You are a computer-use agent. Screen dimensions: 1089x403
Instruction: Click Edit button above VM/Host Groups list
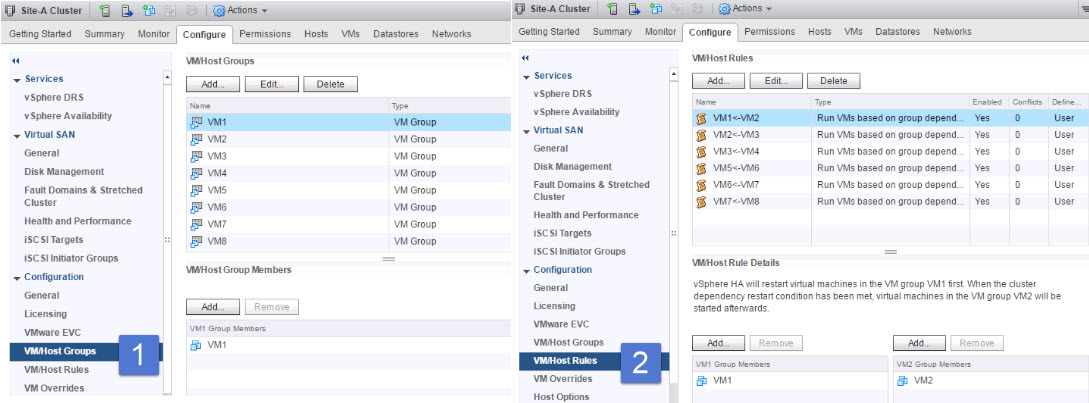[x=272, y=84]
